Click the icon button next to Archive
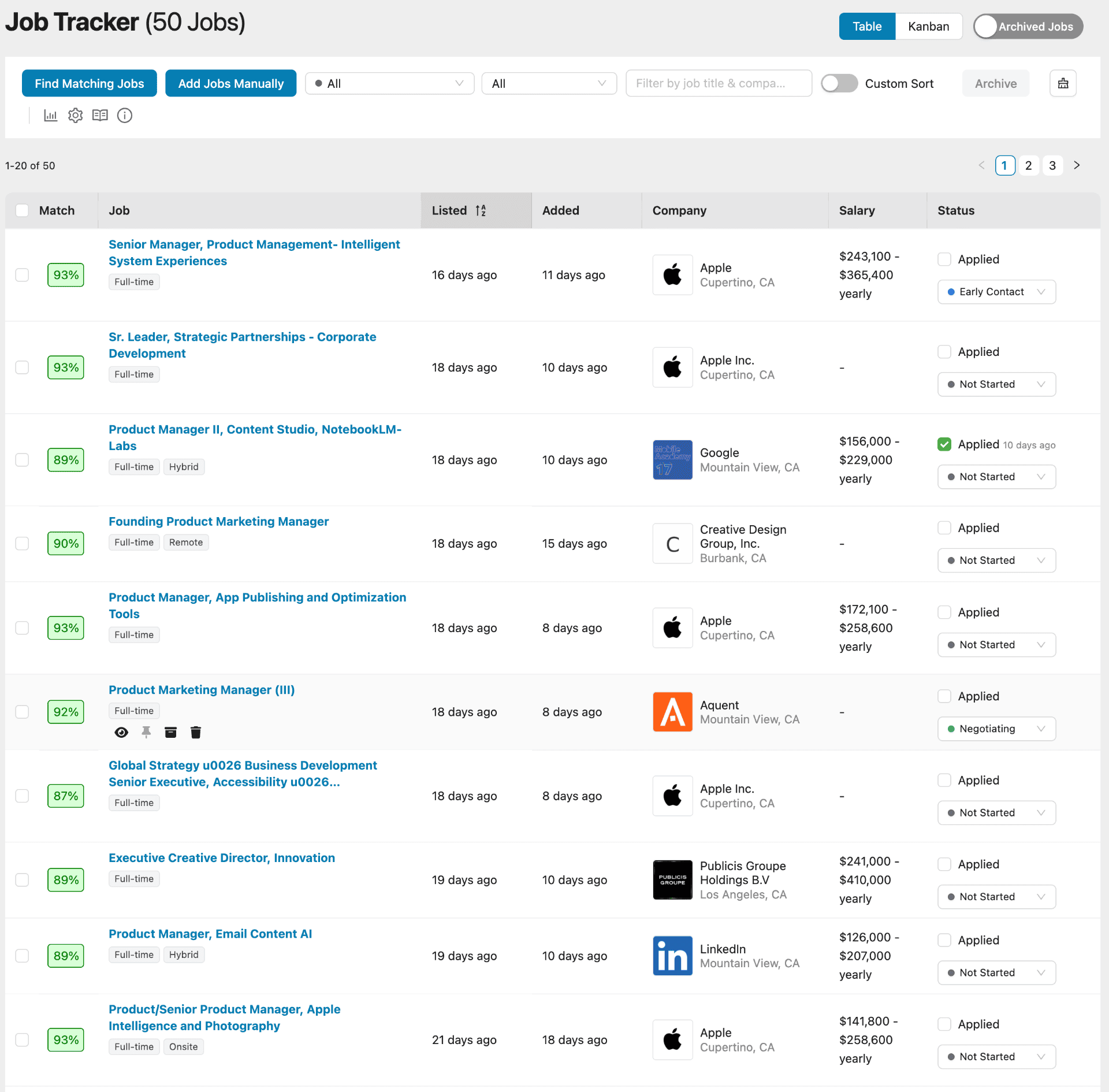1109x1092 pixels. (1063, 83)
